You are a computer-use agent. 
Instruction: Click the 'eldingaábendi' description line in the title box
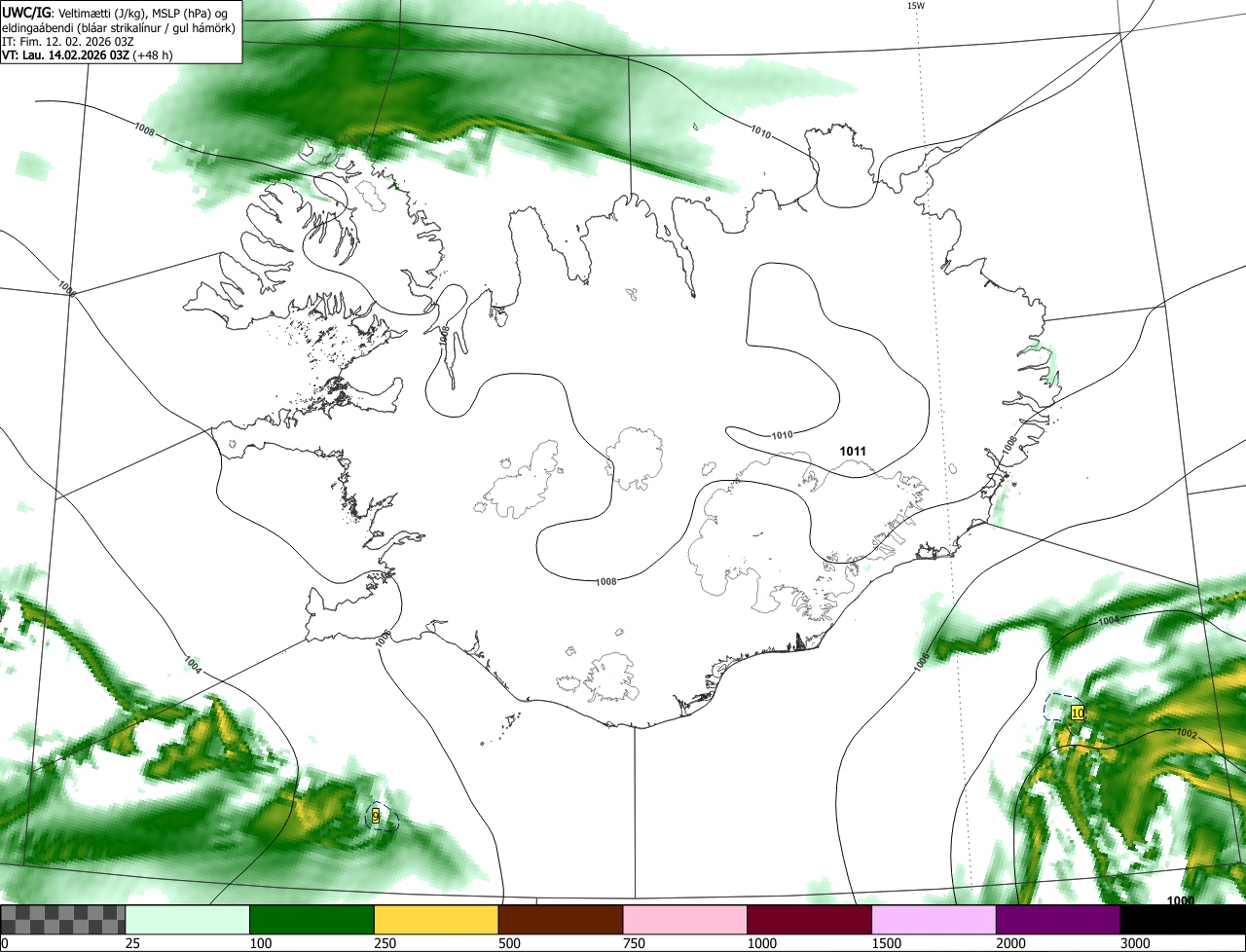(x=119, y=29)
